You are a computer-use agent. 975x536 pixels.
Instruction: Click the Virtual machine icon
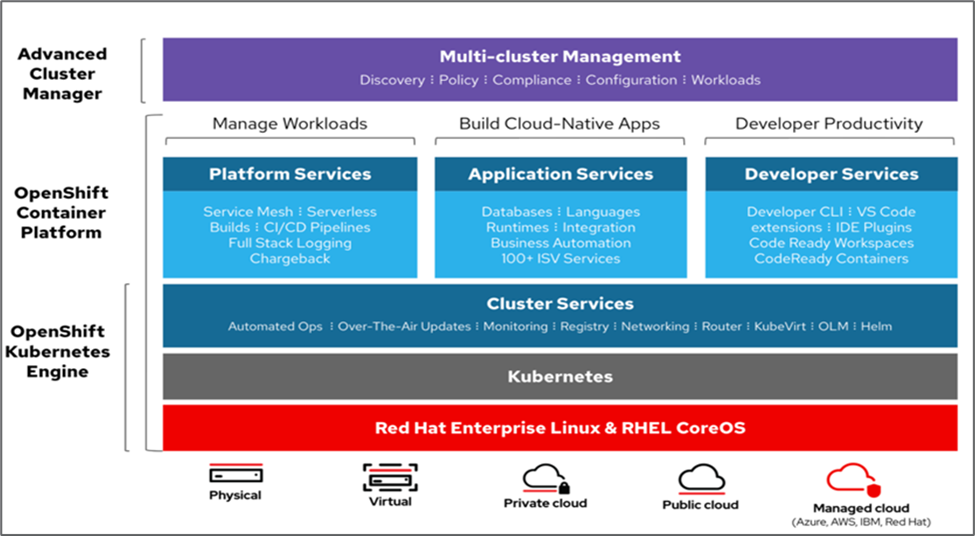pos(390,478)
